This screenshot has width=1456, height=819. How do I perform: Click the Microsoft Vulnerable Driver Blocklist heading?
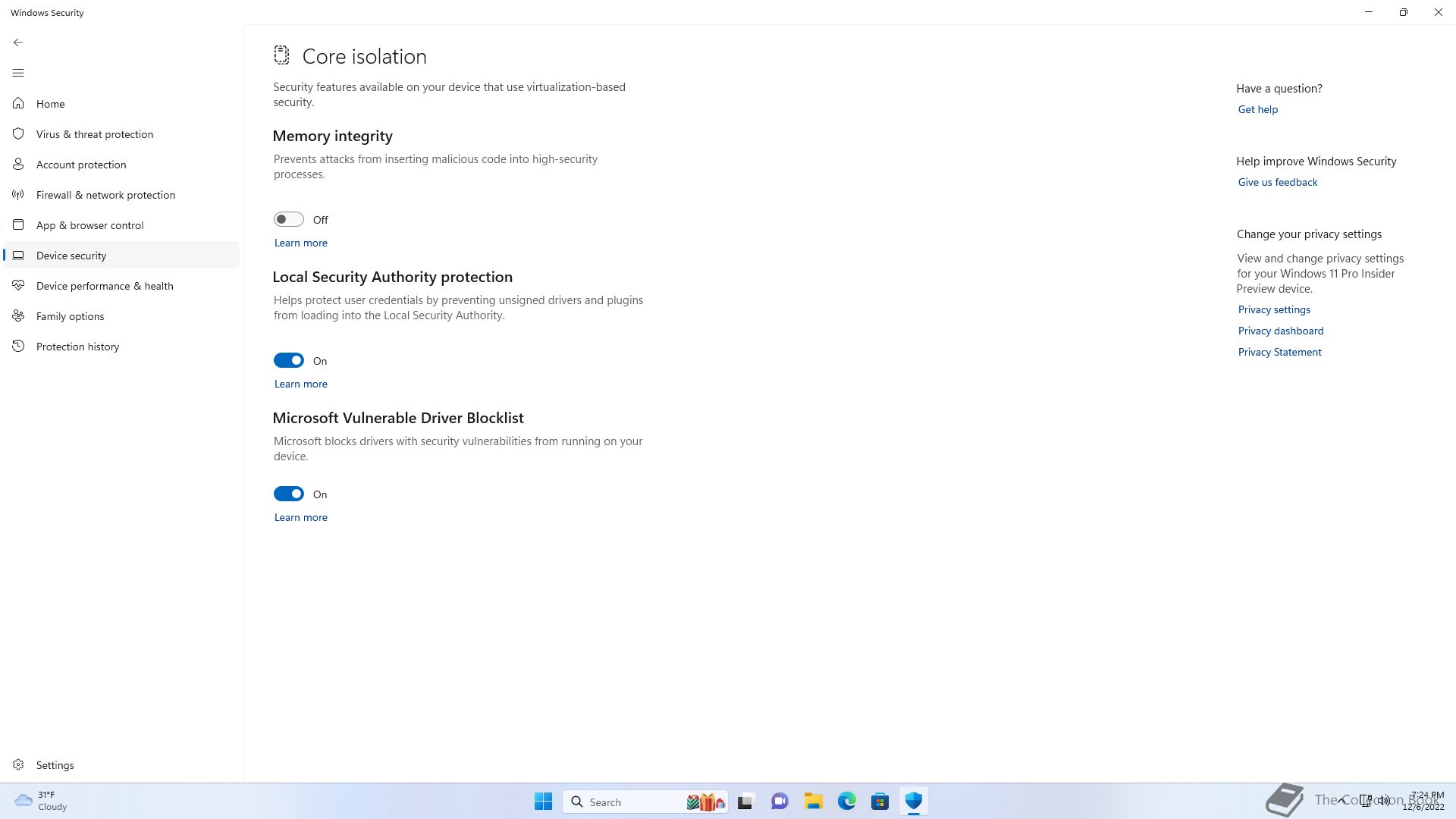(x=398, y=418)
